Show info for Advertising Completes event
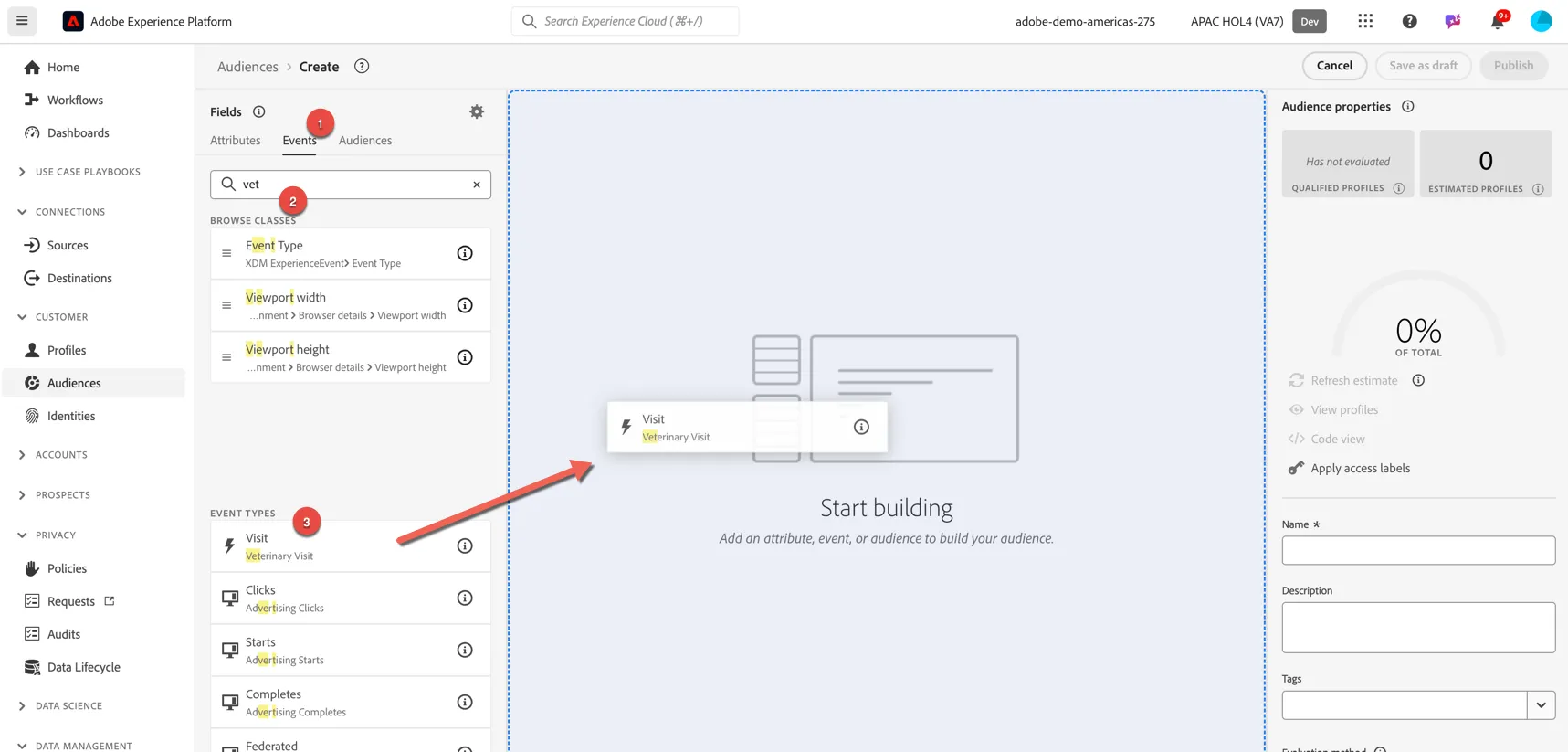 [465, 703]
